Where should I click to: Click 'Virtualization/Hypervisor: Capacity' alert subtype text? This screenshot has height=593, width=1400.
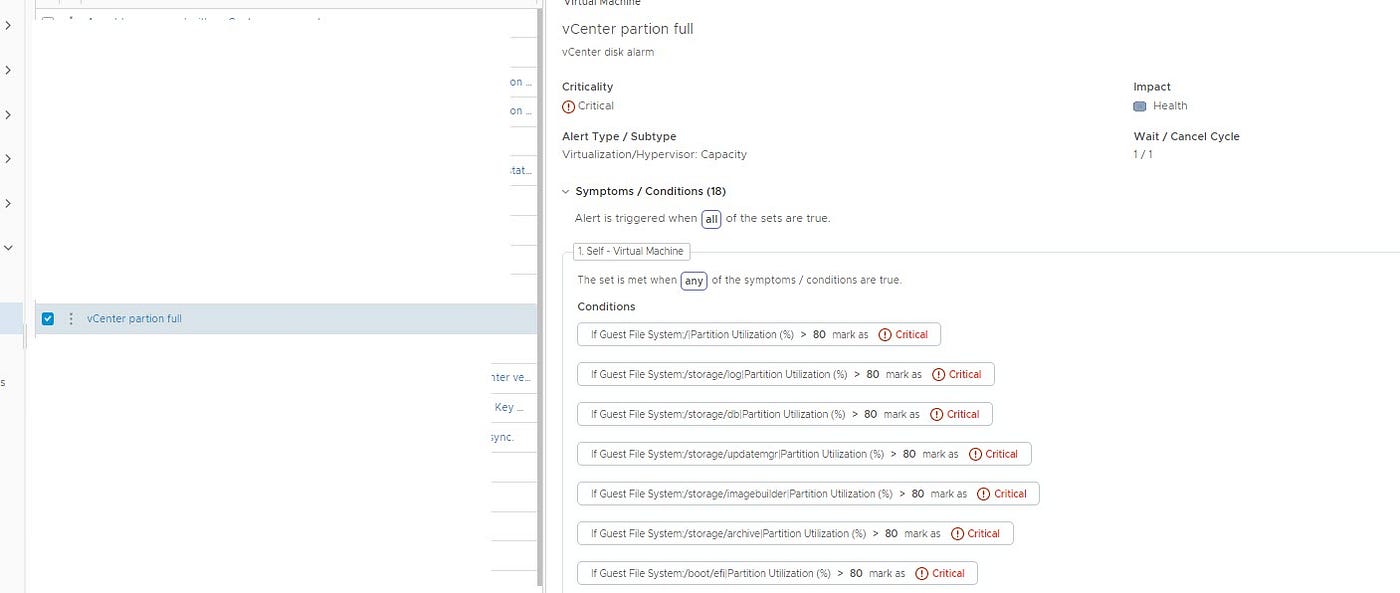pos(654,155)
